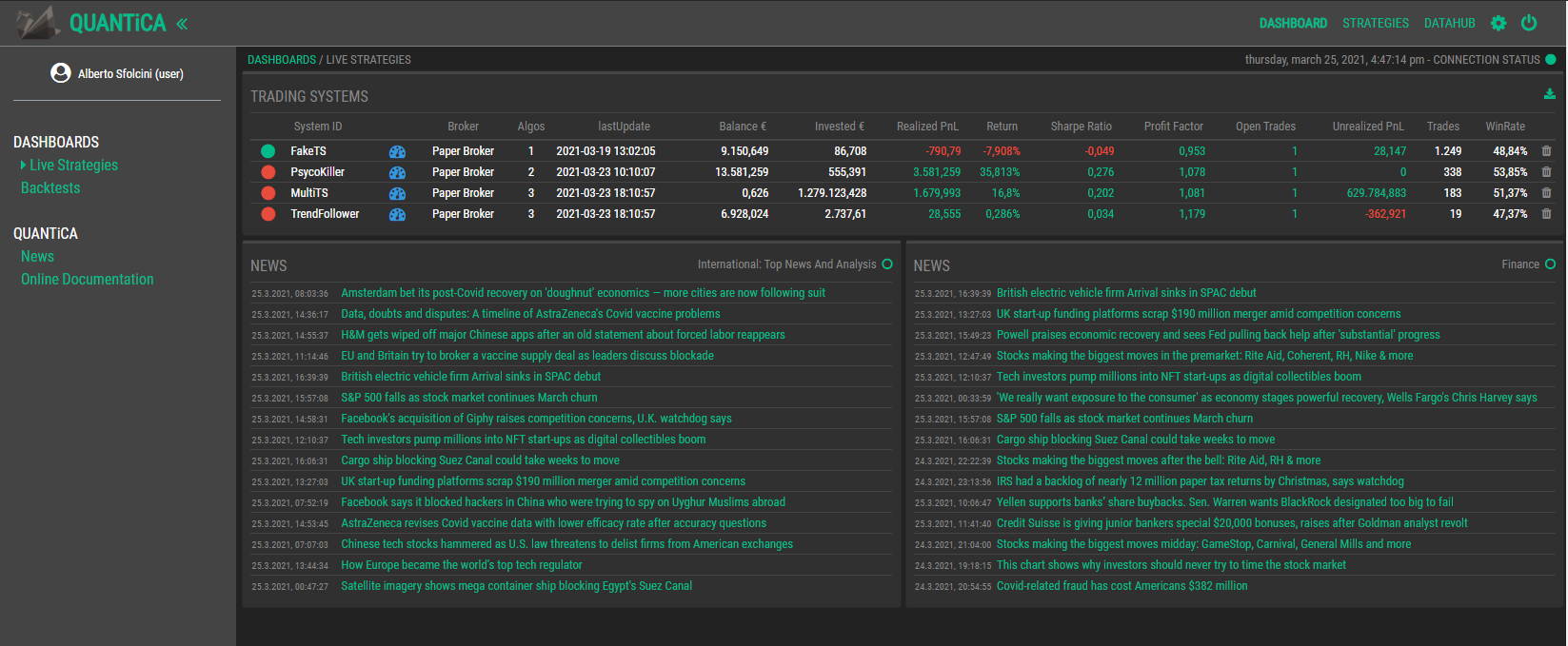Open the Yellen share buybacks article
The width and height of the screenshot is (1568, 646).
tap(1225, 502)
